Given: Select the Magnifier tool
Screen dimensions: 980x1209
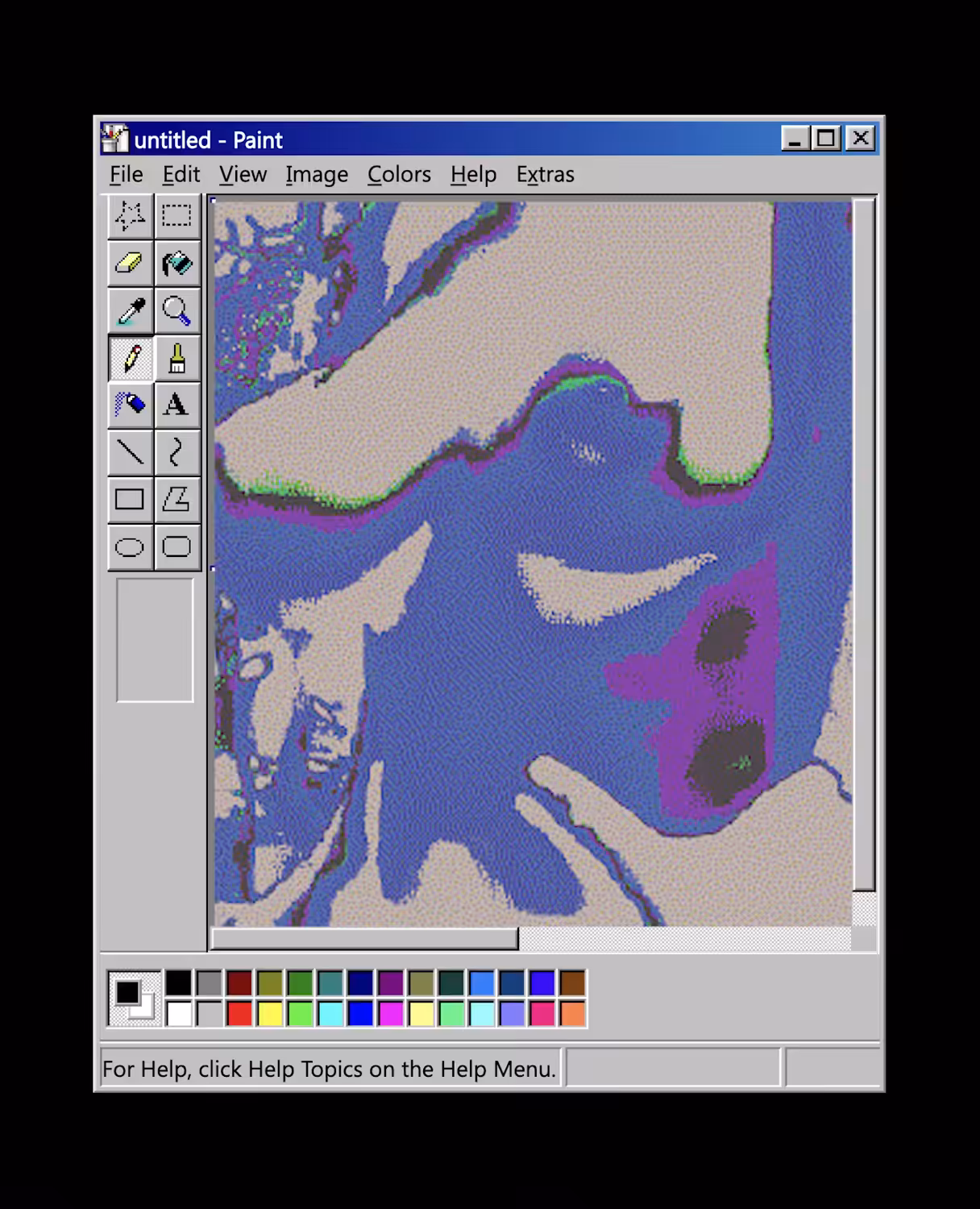Looking at the screenshot, I should point(177,311).
